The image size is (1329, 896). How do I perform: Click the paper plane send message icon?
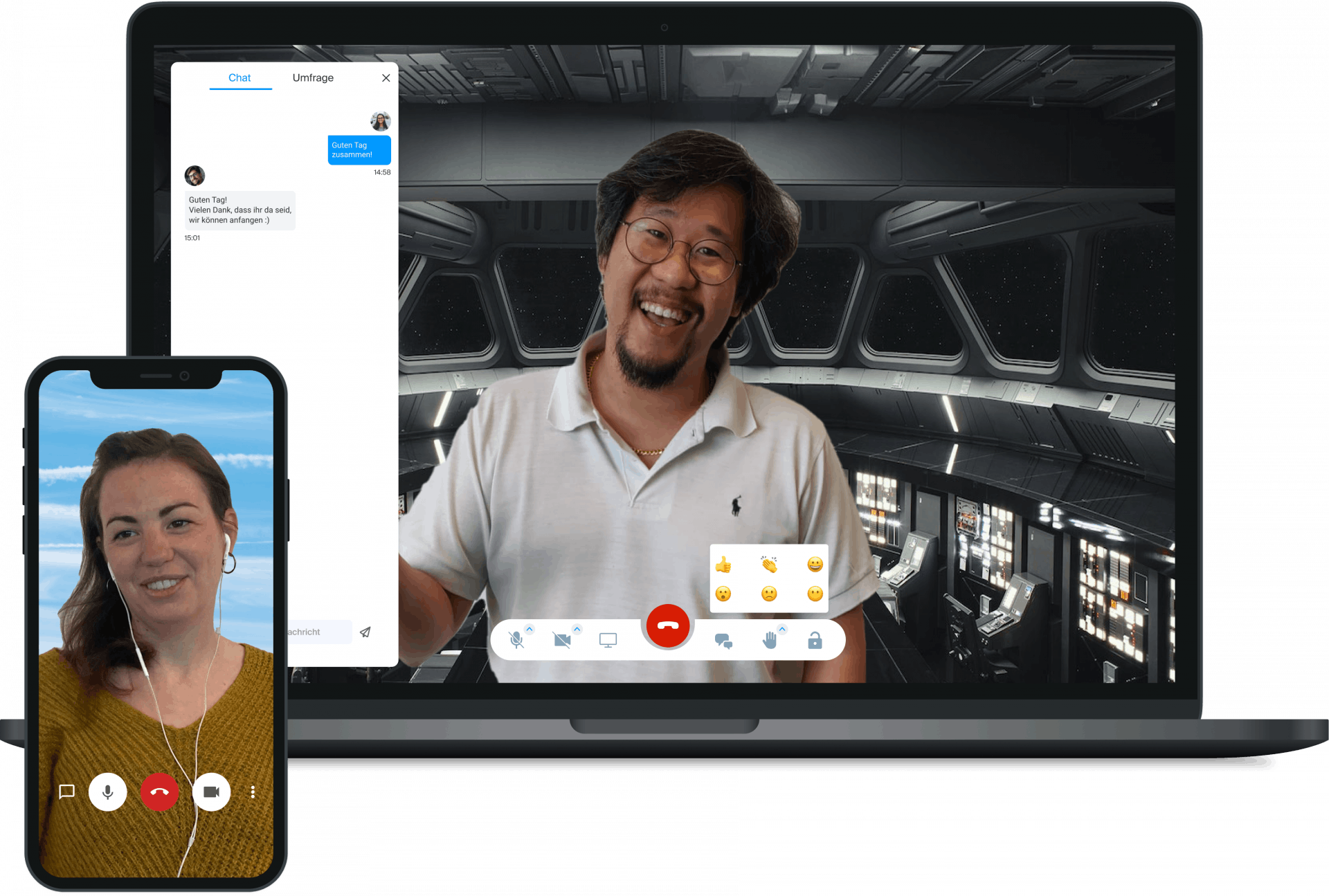[365, 632]
